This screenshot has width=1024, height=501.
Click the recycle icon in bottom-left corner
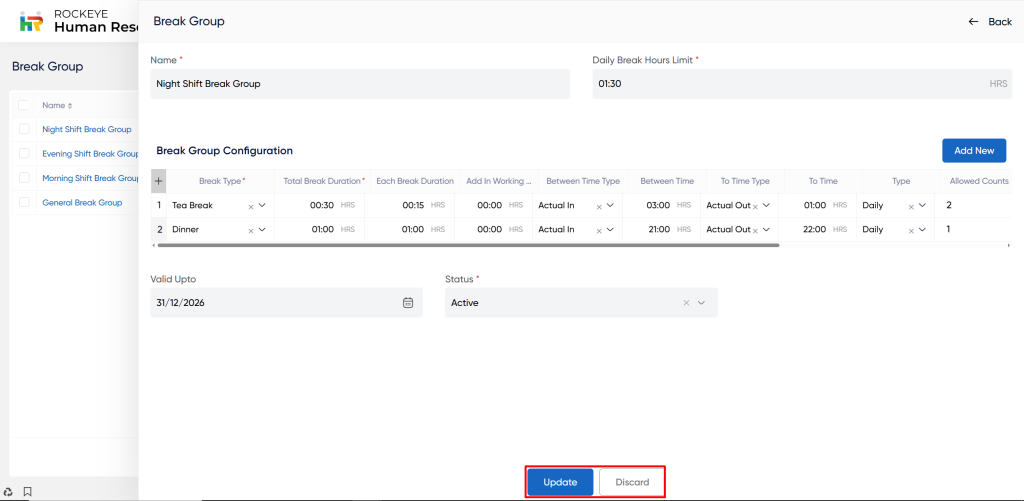pos(9,491)
